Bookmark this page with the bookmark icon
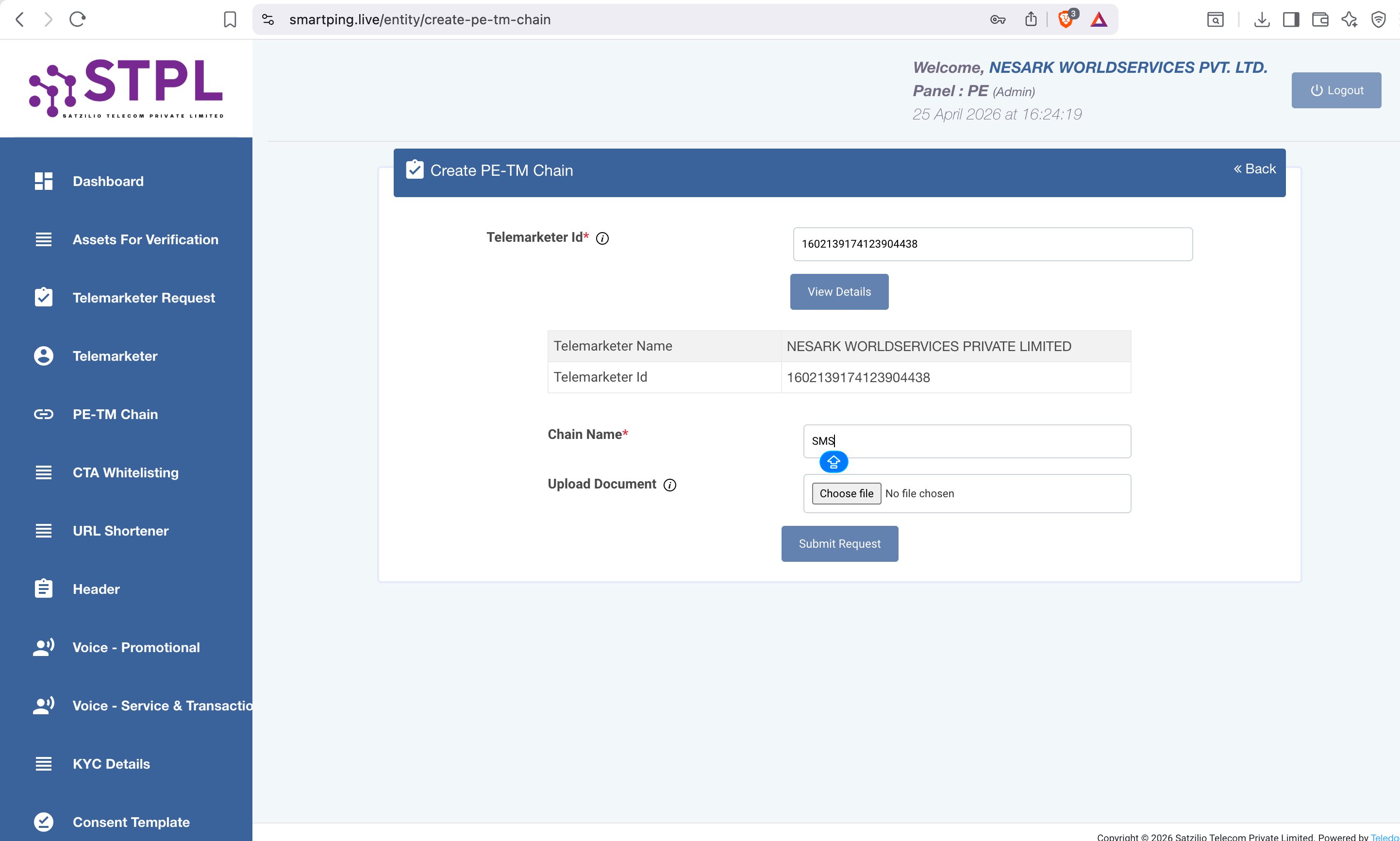Image resolution: width=1400 pixels, height=841 pixels. (230, 19)
